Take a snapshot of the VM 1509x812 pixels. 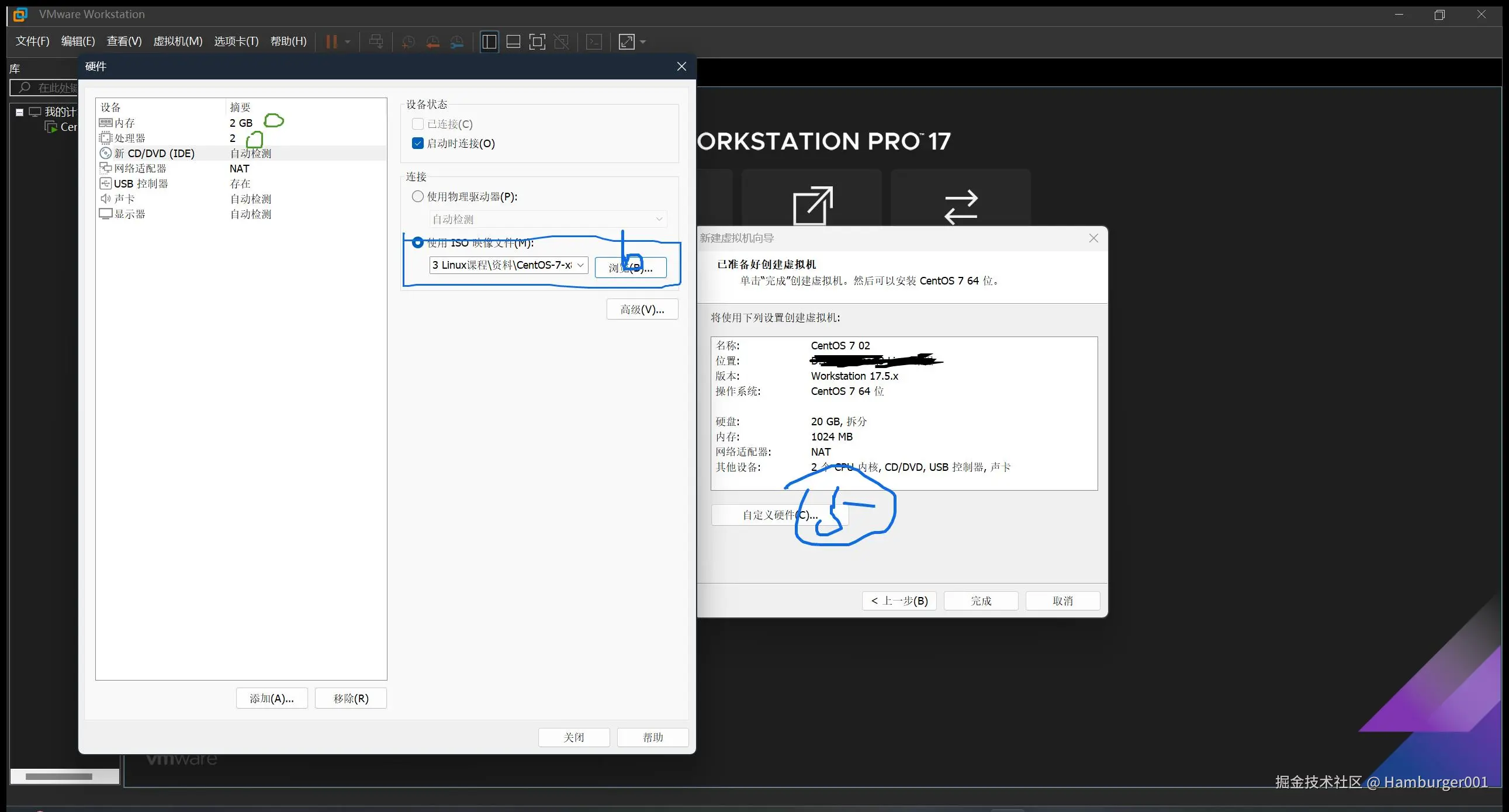coord(408,41)
